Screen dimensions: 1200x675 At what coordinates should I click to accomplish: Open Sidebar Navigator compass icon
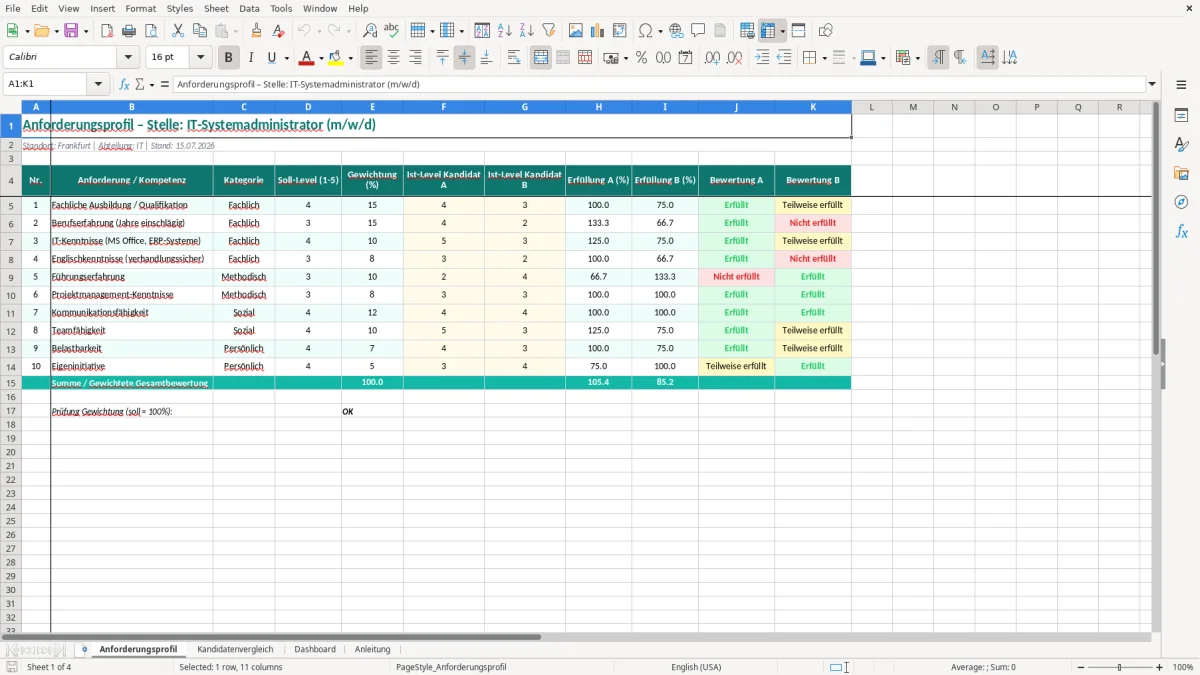1181,202
